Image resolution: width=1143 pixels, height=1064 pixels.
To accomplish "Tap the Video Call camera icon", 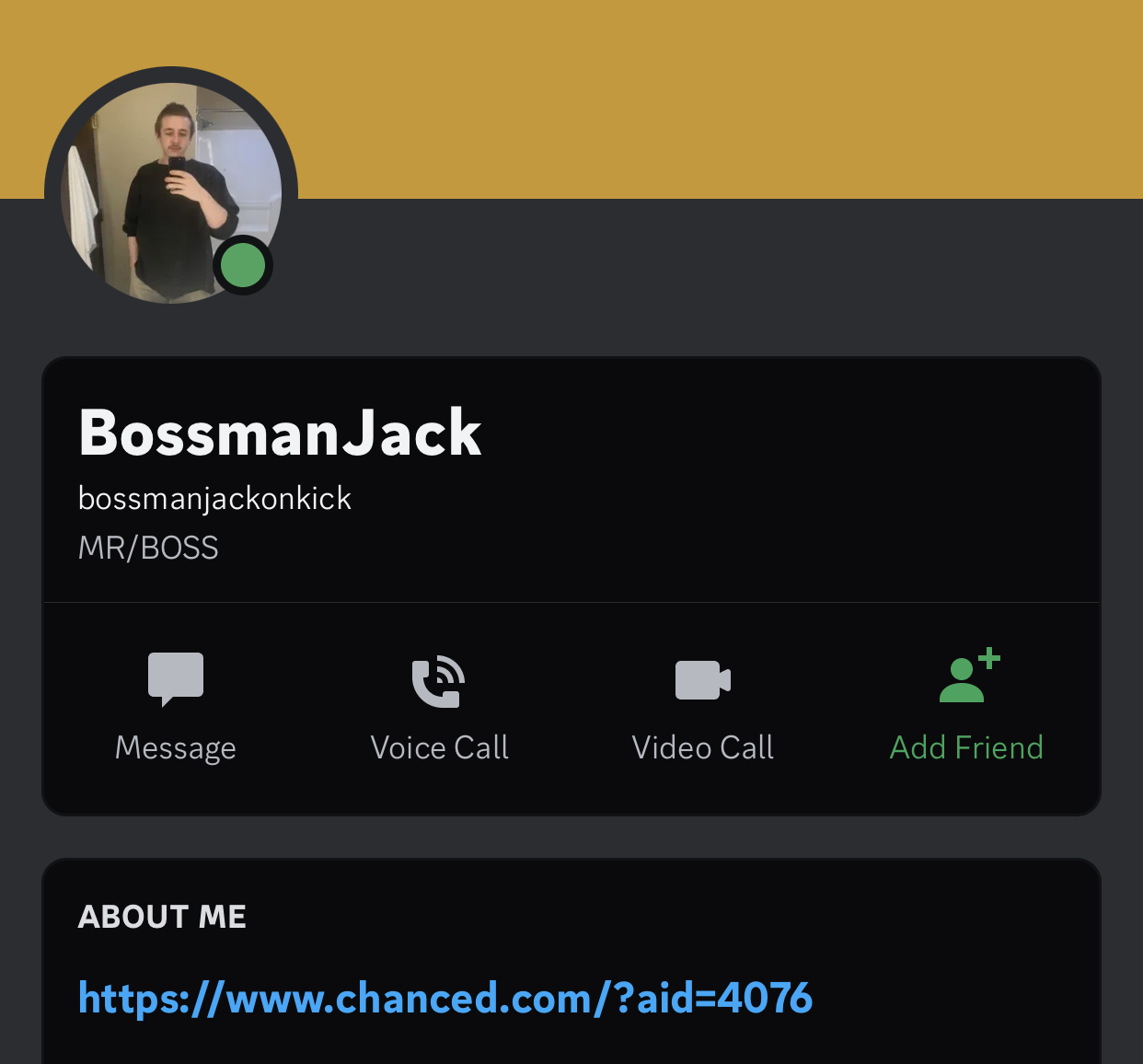I will 703,680.
